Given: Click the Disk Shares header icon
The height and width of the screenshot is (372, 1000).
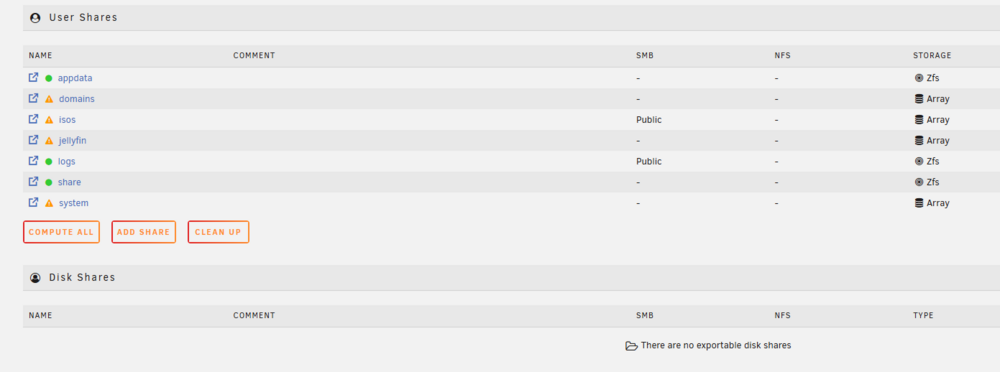Looking at the screenshot, I should tap(35, 278).
